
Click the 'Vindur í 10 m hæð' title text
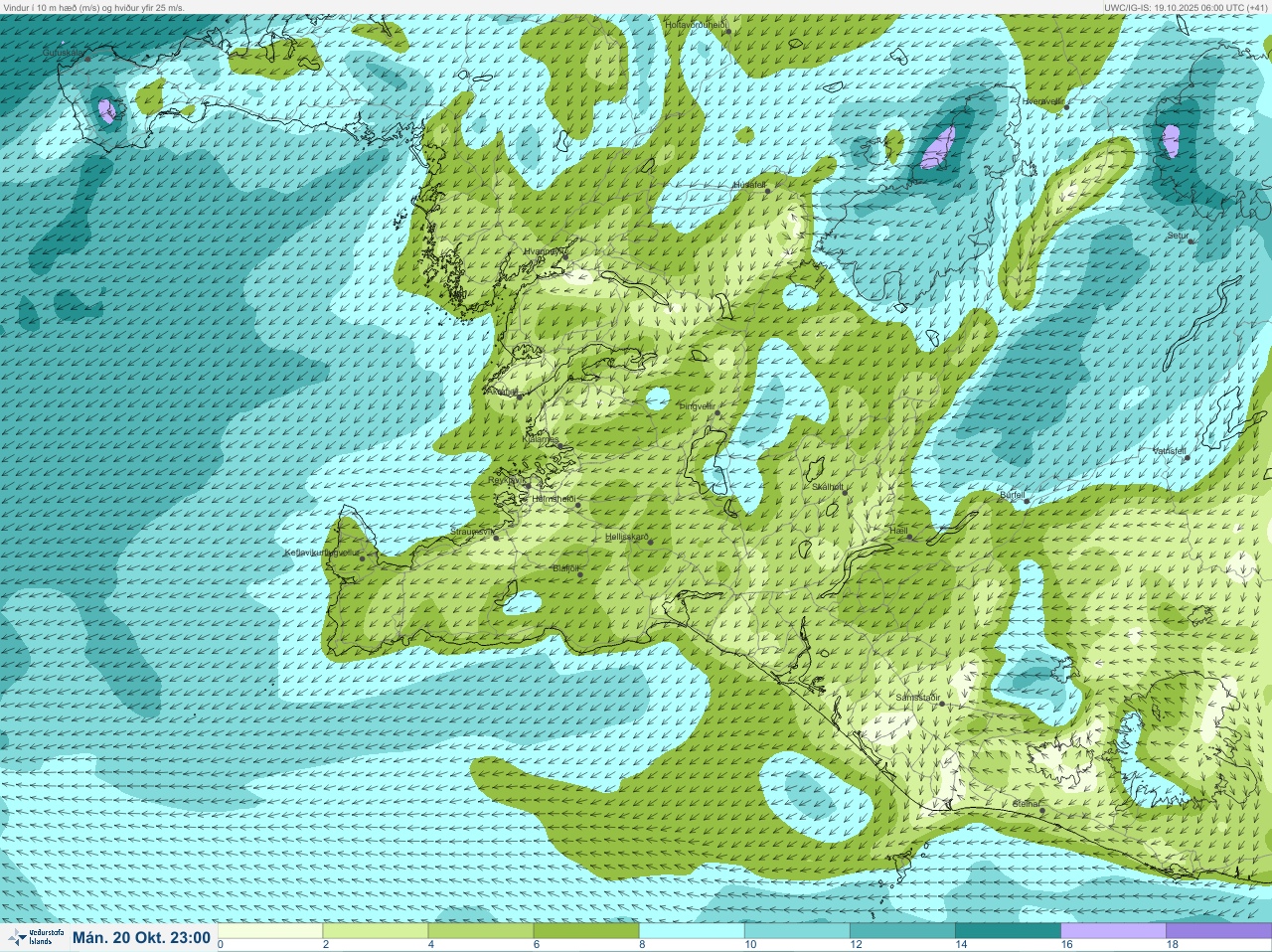point(37,7)
